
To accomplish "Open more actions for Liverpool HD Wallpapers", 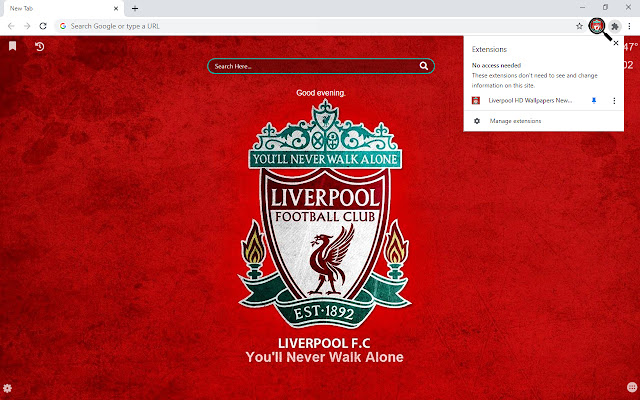I will point(614,100).
